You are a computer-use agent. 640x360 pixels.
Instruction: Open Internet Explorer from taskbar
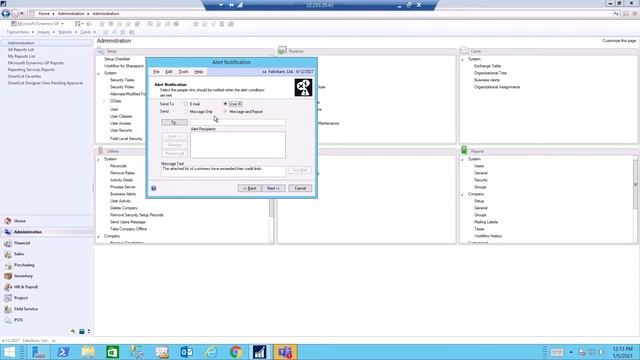[x=211, y=352]
